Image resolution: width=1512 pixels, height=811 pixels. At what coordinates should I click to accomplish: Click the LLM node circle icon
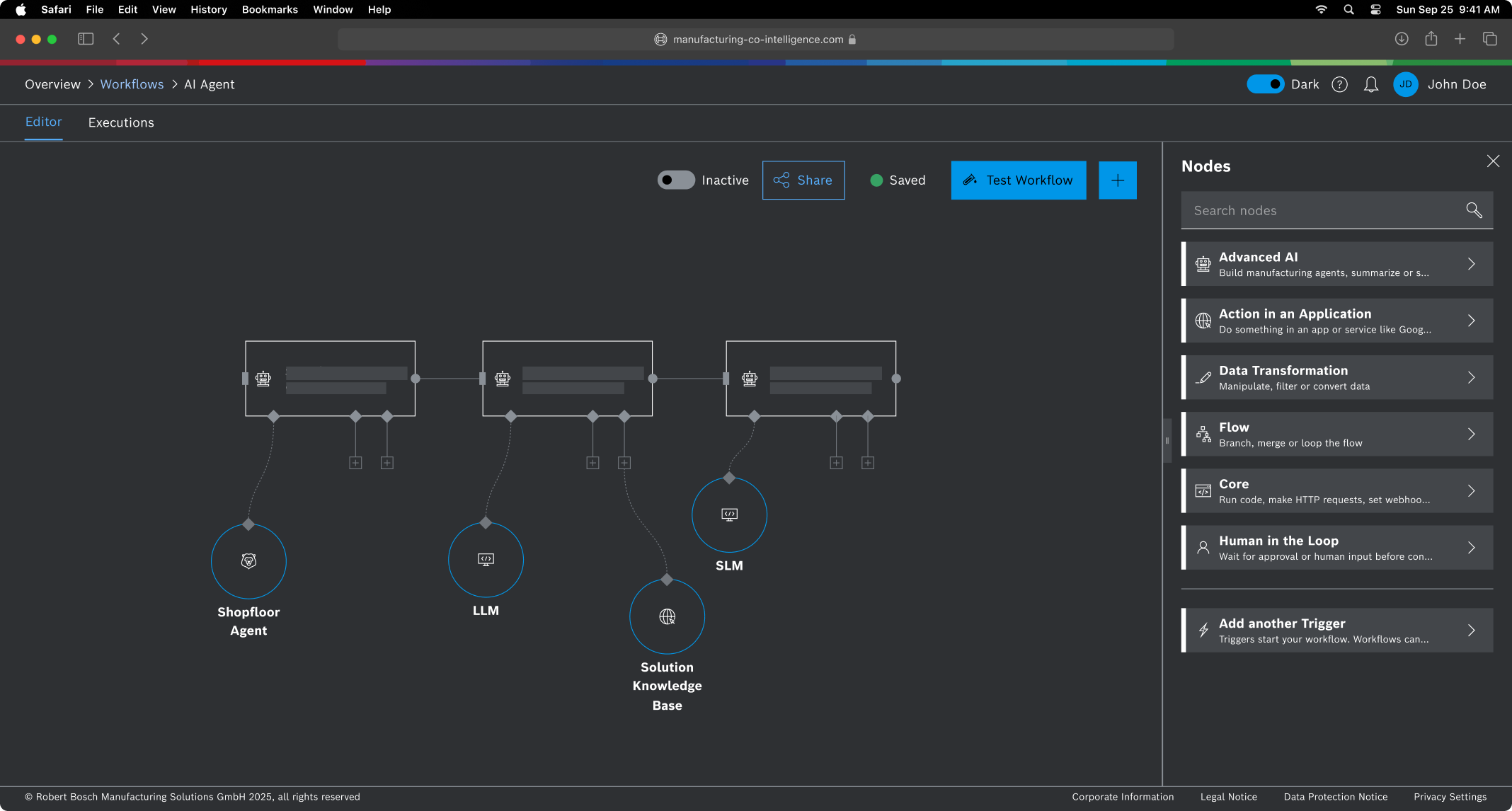[x=486, y=560]
